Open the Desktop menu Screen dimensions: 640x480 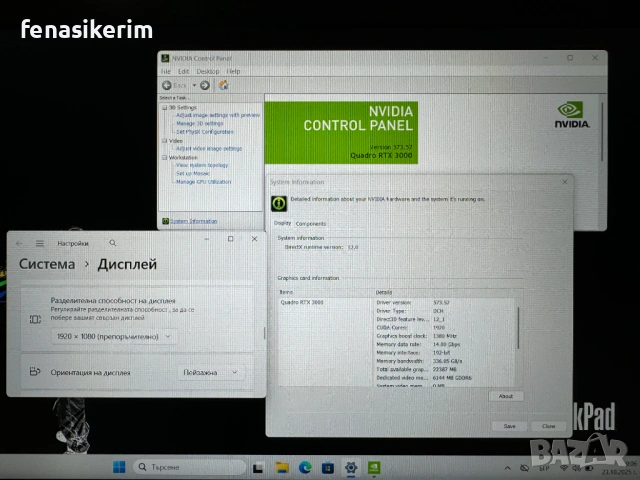(x=208, y=71)
